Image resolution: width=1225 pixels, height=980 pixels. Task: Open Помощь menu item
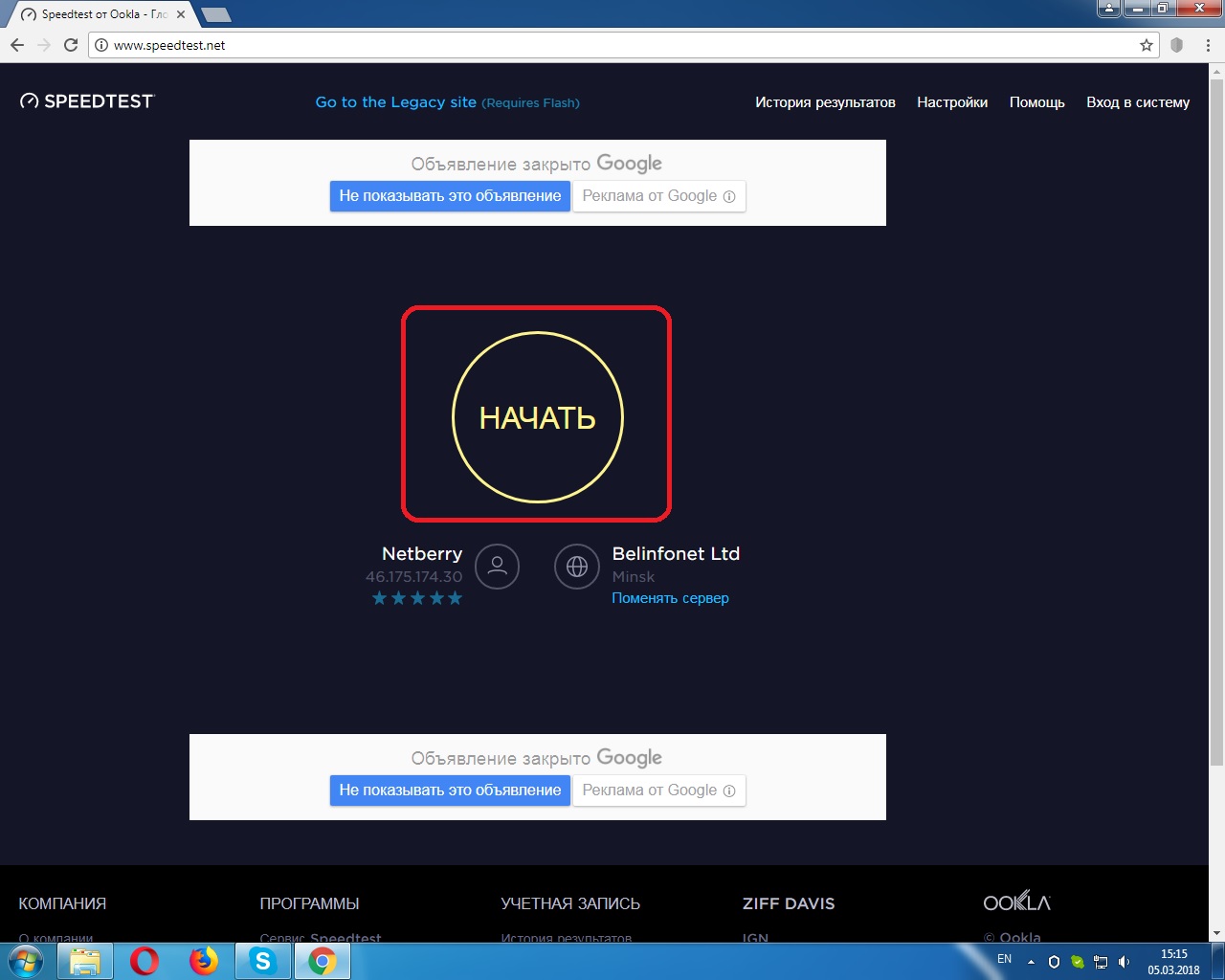(x=1036, y=102)
